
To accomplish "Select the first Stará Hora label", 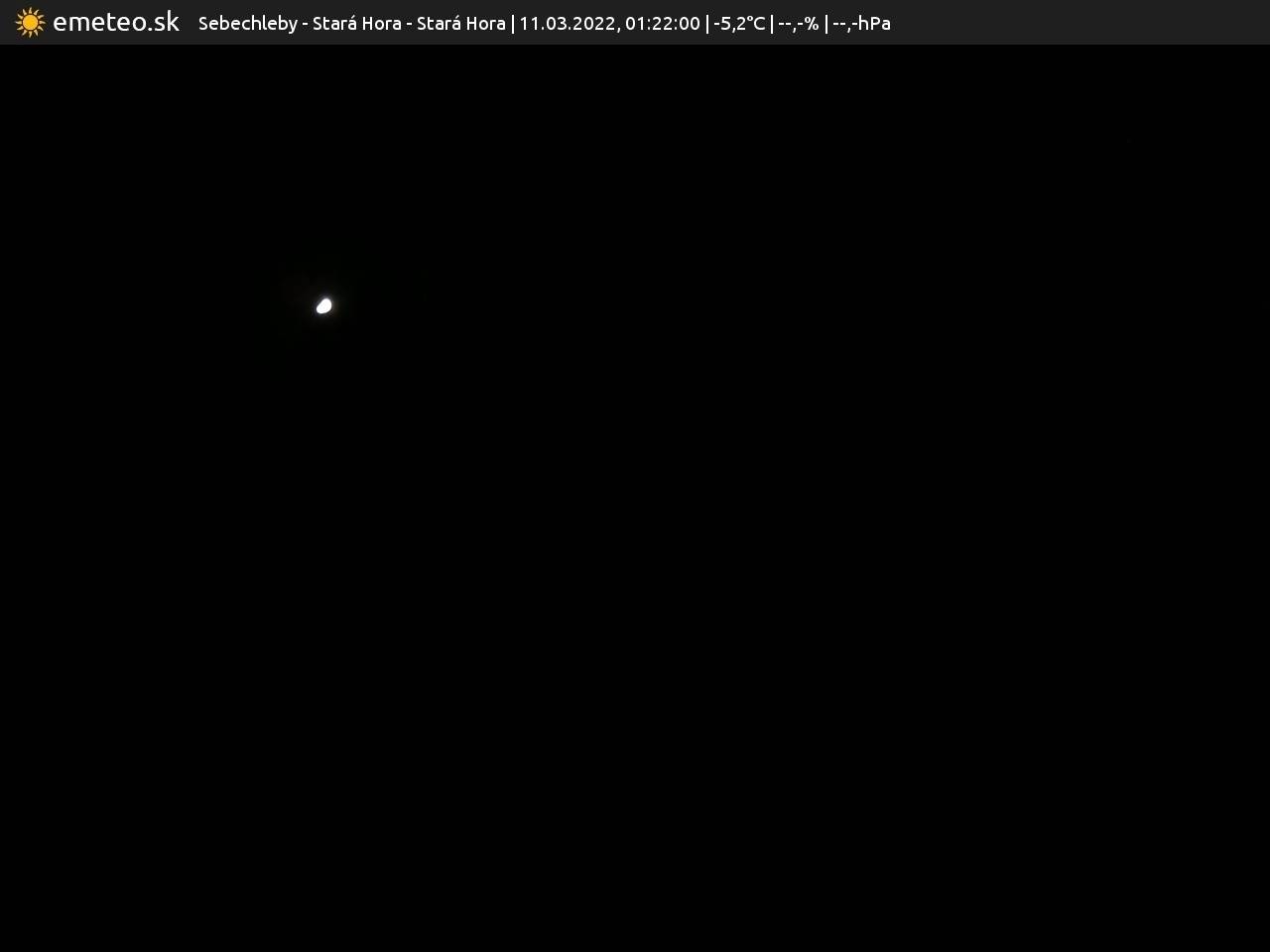I will coord(356,23).
